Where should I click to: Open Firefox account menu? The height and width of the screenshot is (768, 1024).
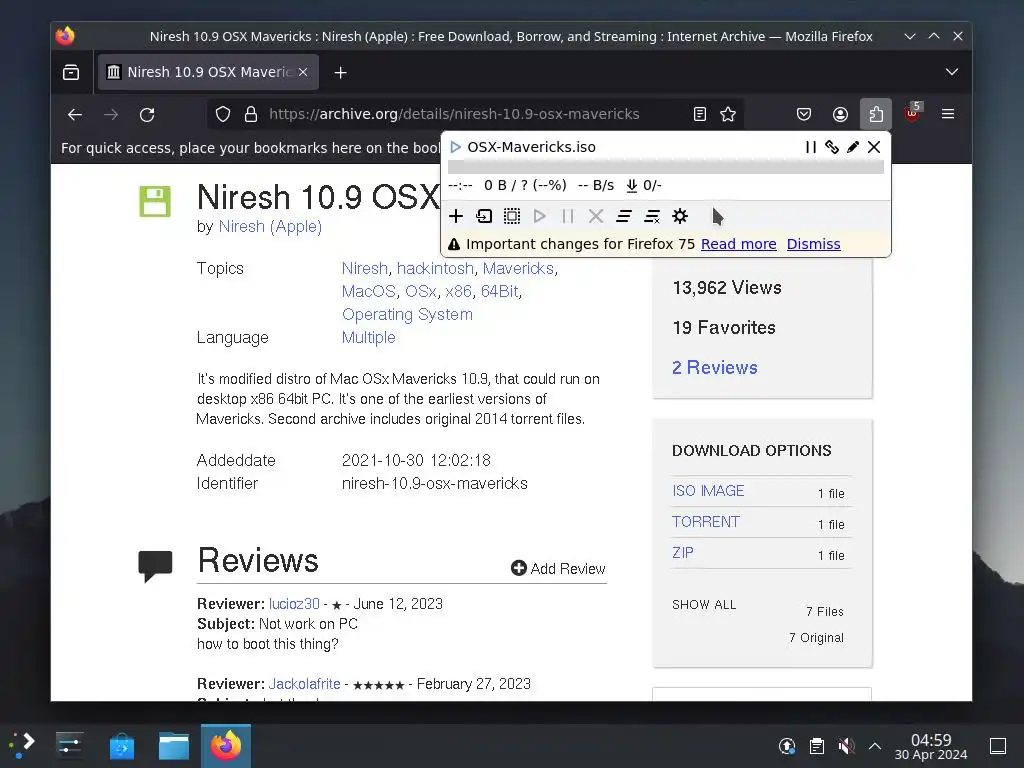point(840,114)
